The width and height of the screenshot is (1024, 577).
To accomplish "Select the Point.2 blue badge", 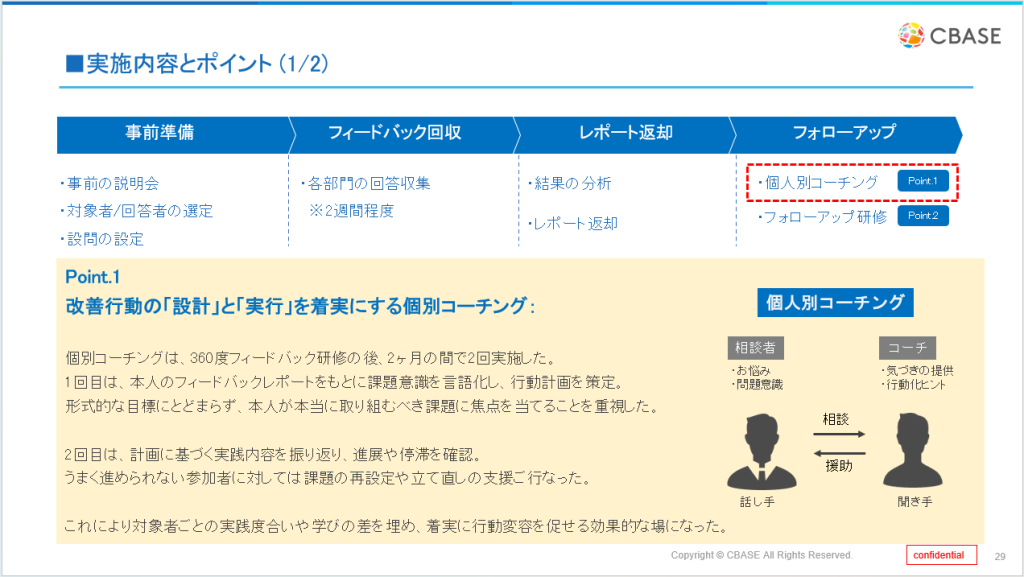I will [922, 216].
